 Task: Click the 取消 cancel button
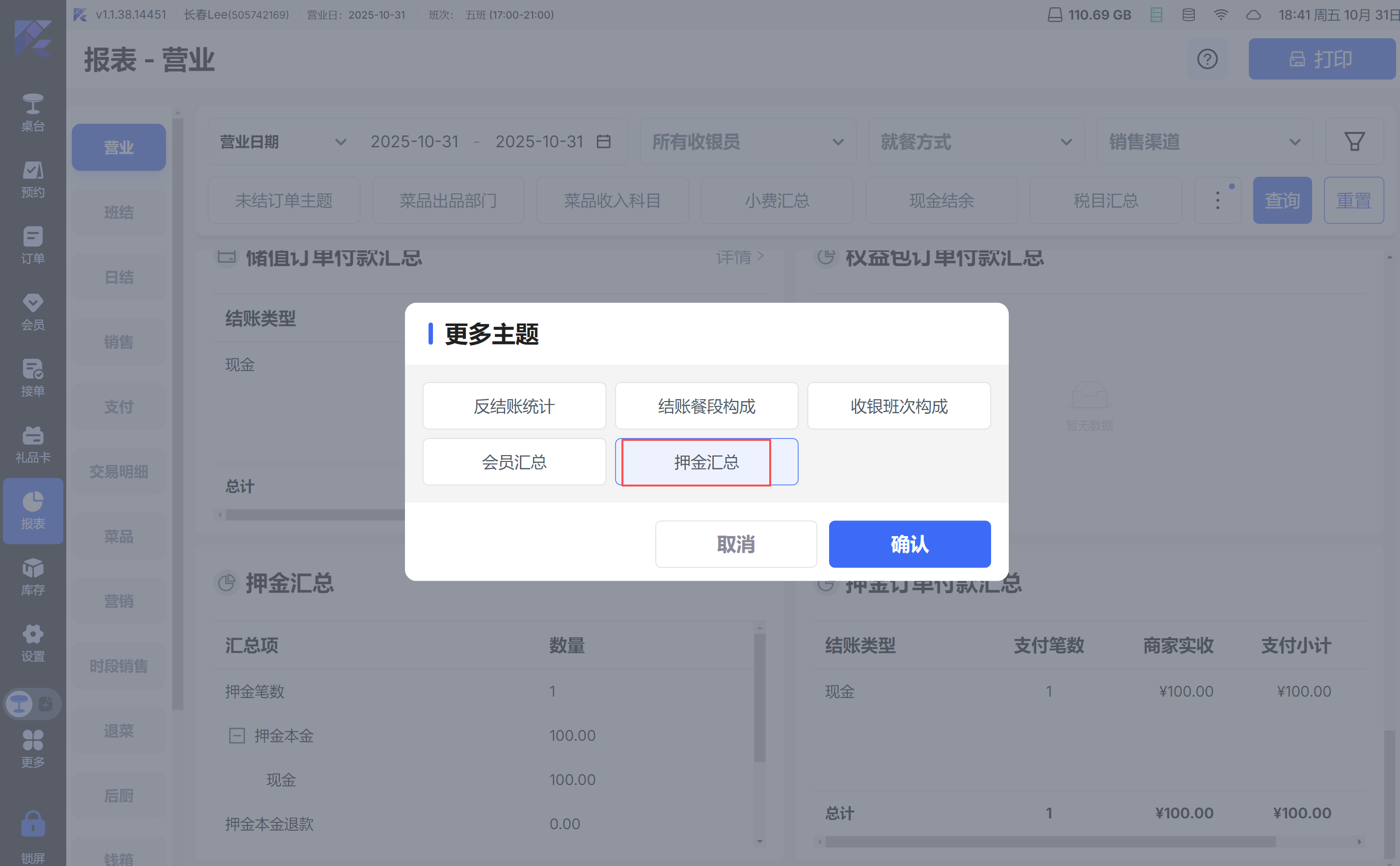coord(735,543)
